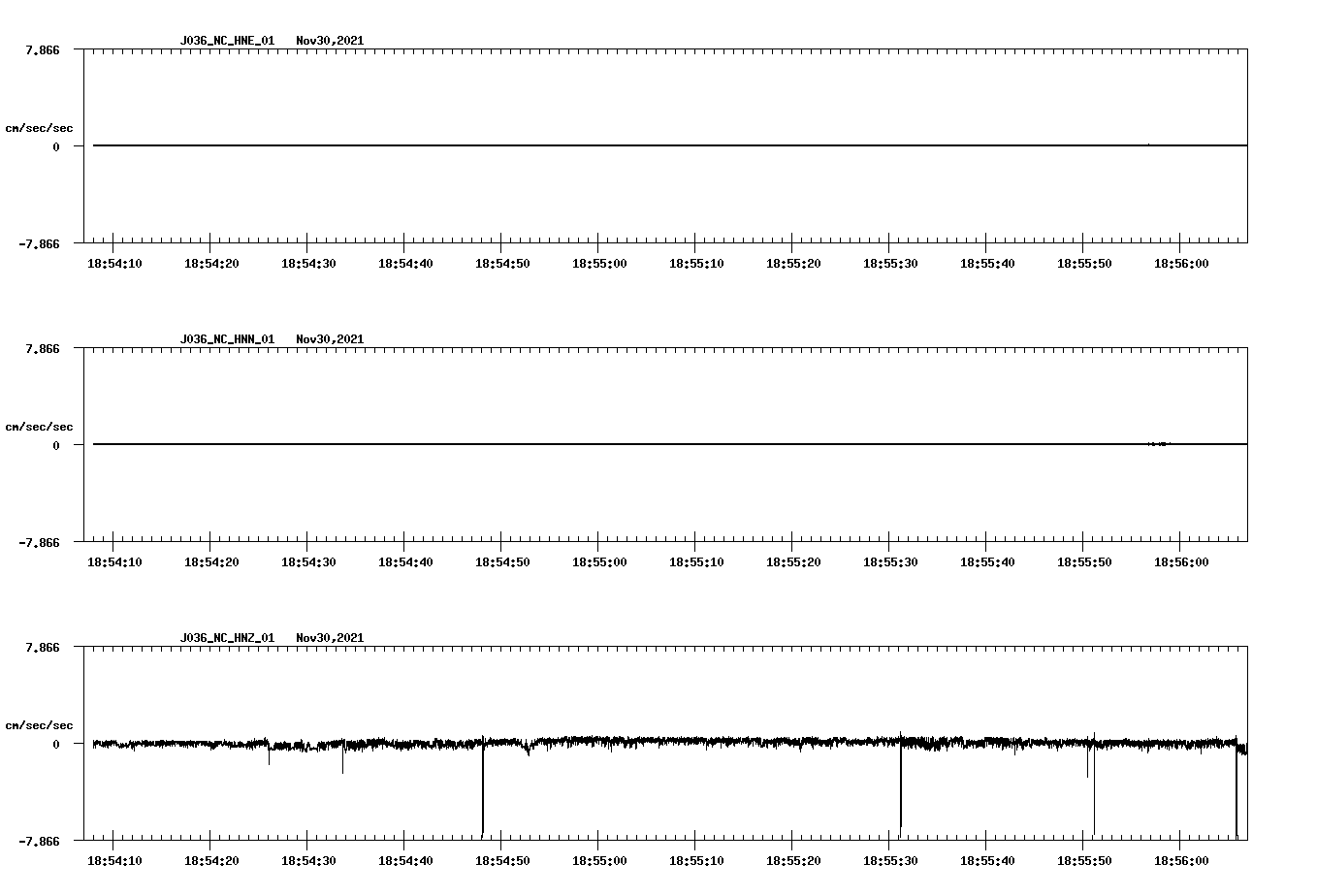Click the Nov30,2021 date on the HNZ plot
This screenshot has height=896, width=1317.
330,638
